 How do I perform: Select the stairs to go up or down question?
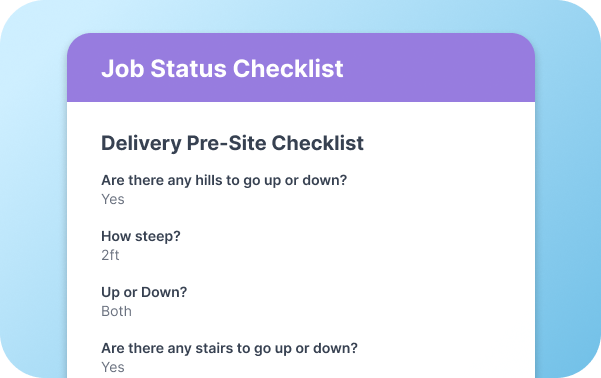point(229,348)
